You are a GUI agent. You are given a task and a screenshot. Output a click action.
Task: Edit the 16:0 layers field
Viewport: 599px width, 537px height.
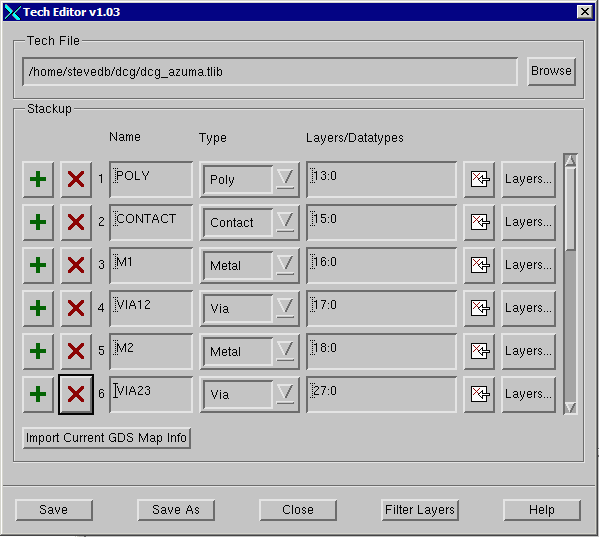(382, 265)
